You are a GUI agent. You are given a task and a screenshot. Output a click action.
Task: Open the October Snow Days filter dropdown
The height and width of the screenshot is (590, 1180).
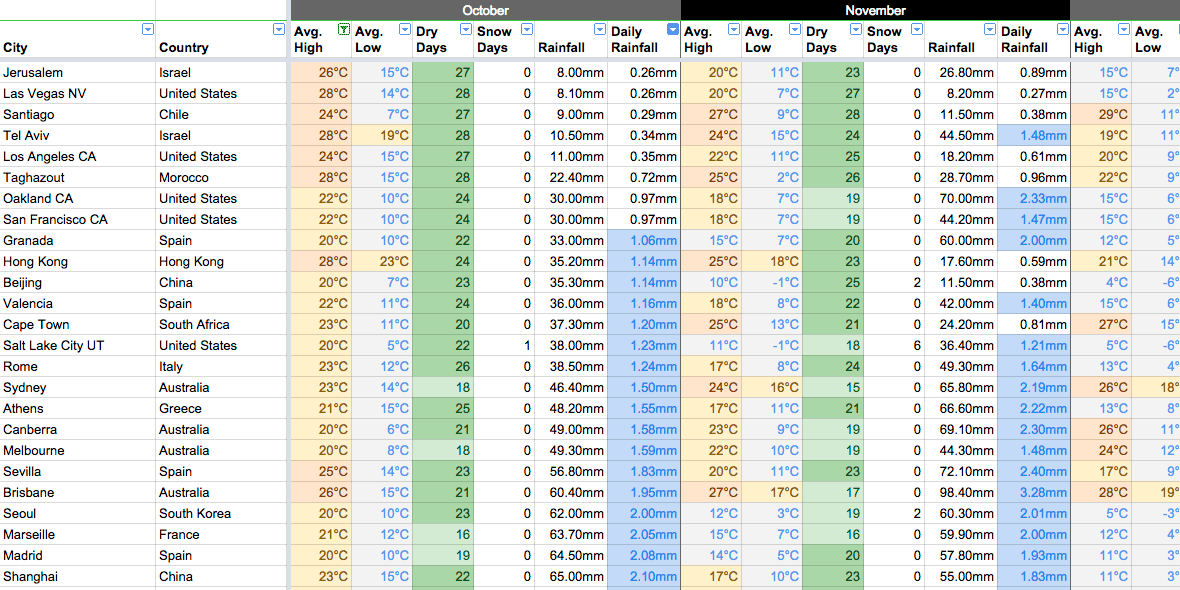[527, 29]
